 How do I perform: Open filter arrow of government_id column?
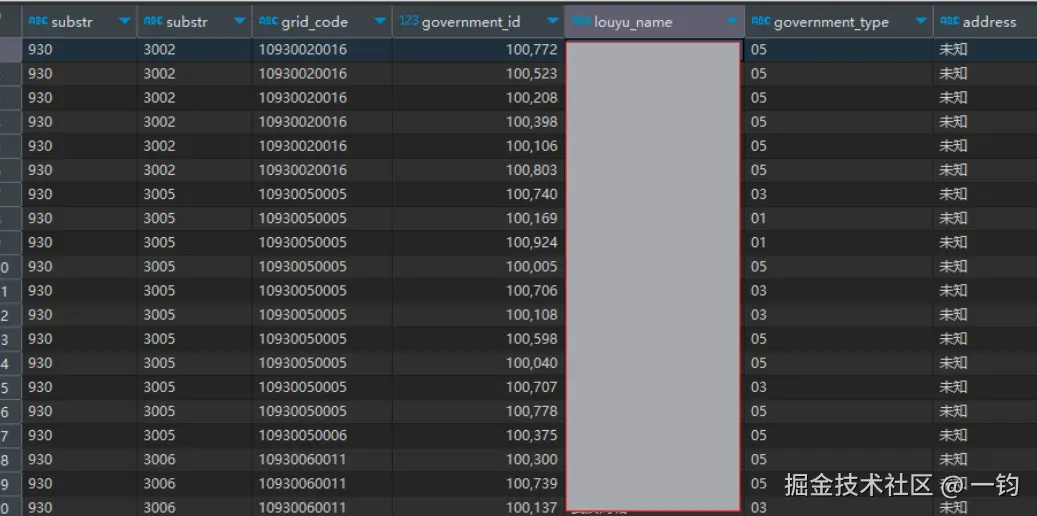(x=553, y=22)
